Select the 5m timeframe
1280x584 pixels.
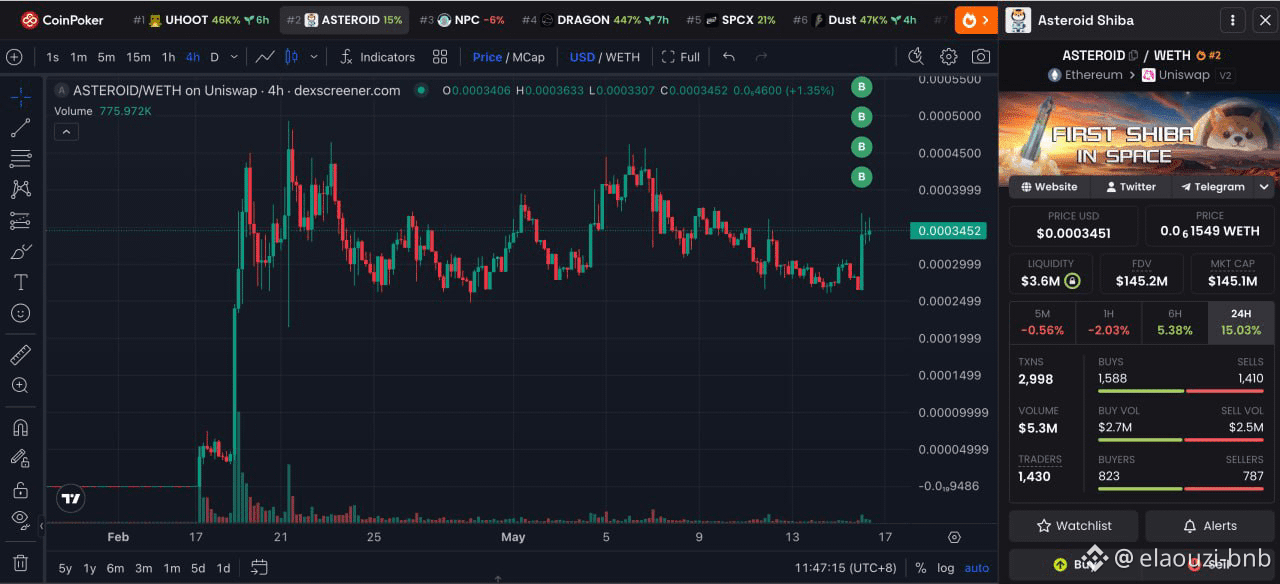point(107,57)
